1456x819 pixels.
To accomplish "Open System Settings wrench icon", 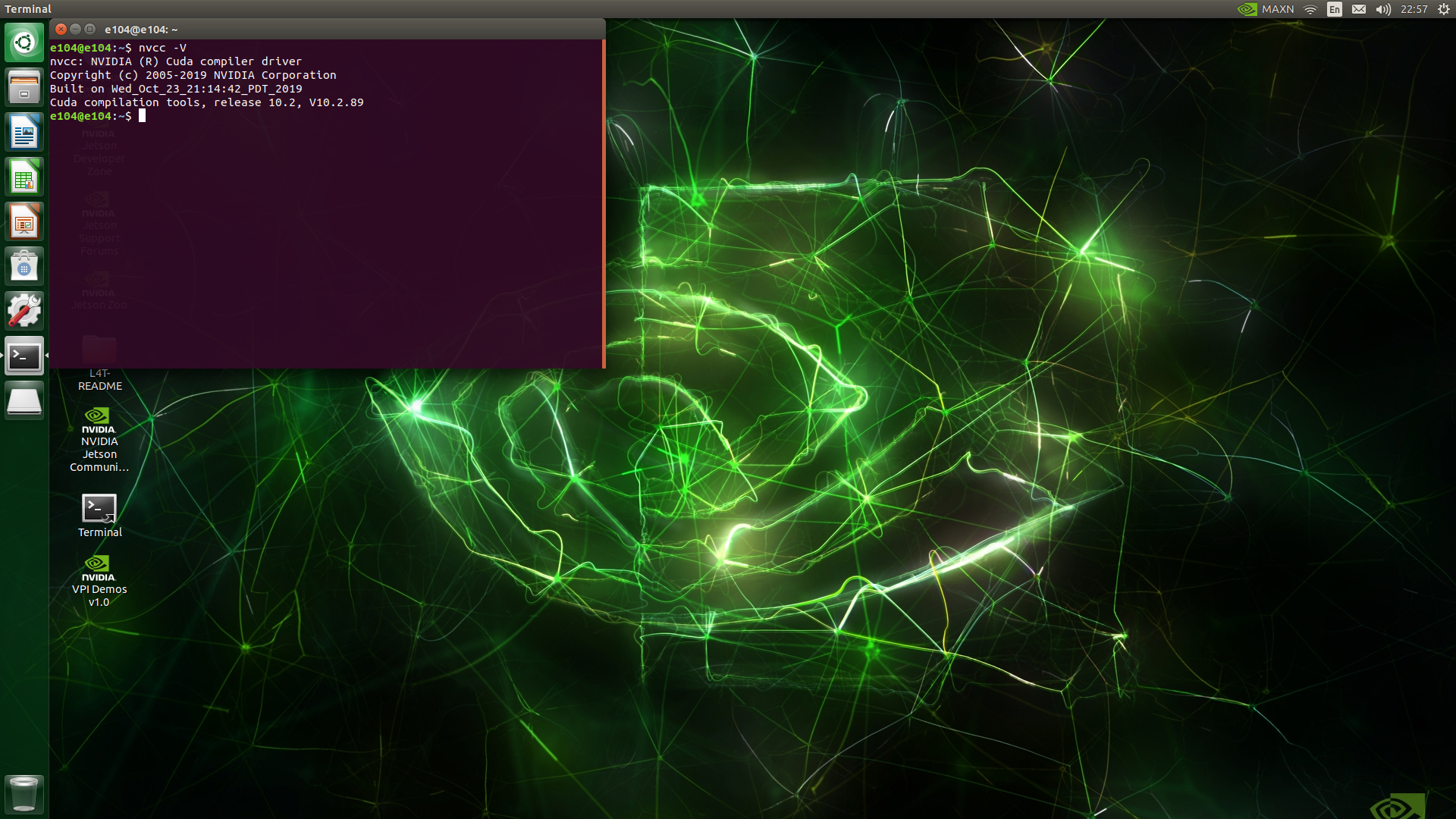I will click(24, 312).
